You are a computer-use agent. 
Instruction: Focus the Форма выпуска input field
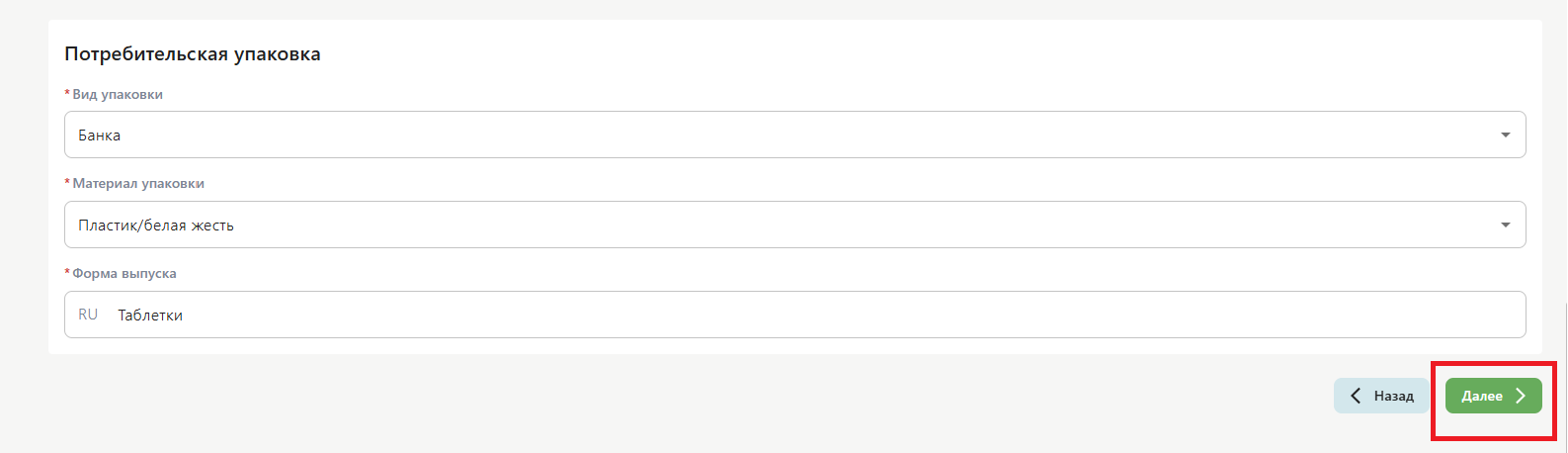point(795,315)
